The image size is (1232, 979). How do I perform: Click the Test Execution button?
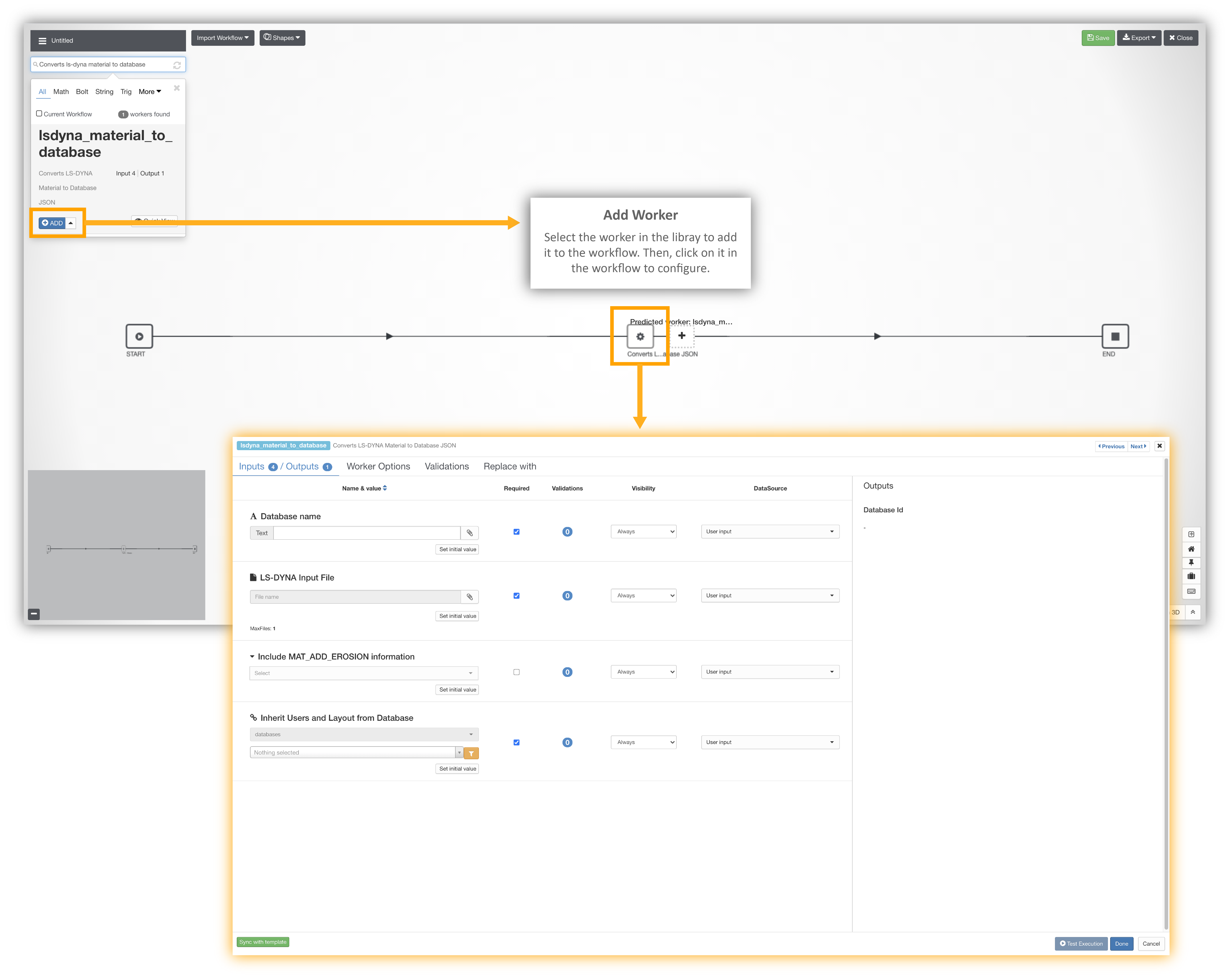click(1081, 944)
